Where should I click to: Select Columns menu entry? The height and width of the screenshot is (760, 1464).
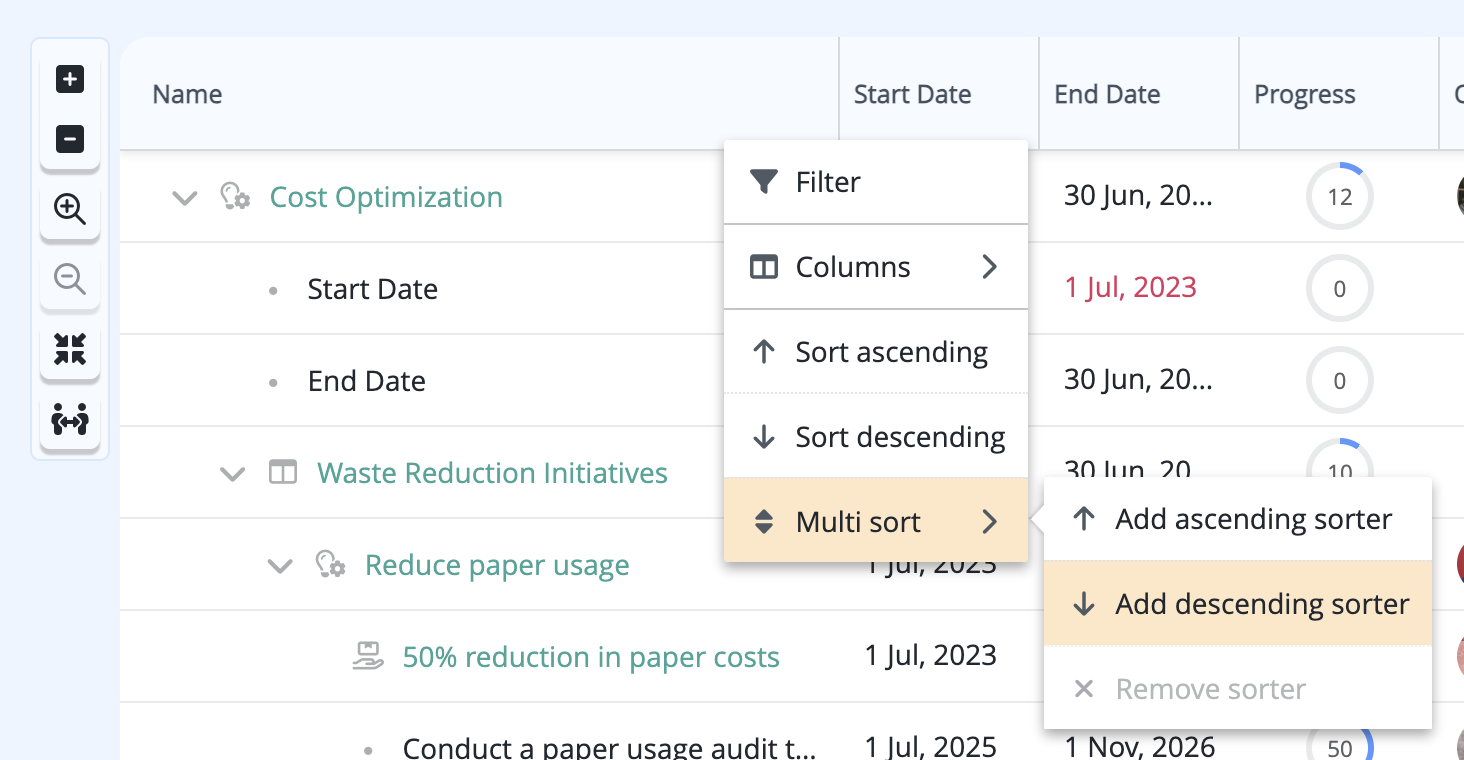pos(876,267)
